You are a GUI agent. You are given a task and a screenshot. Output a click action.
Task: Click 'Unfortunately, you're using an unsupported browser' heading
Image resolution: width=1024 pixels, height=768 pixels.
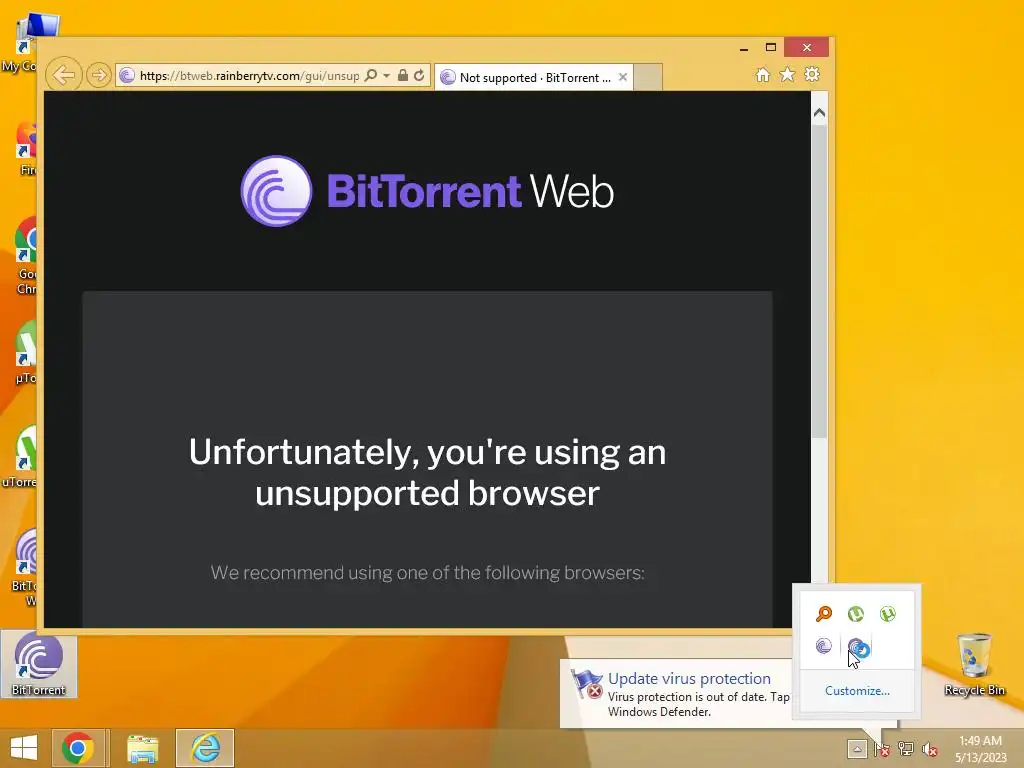[x=427, y=472]
